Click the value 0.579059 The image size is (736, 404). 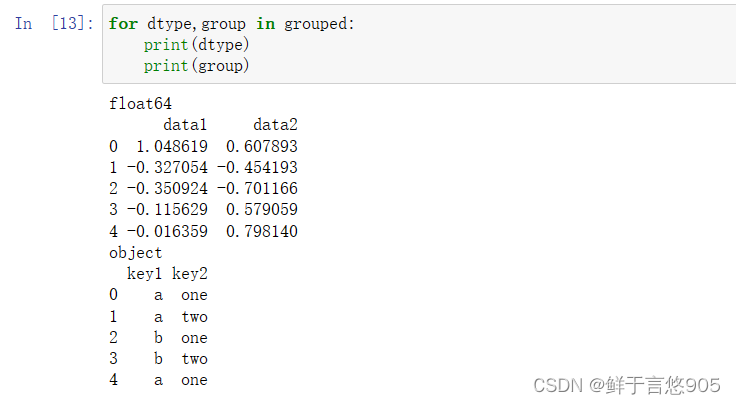tap(262, 209)
